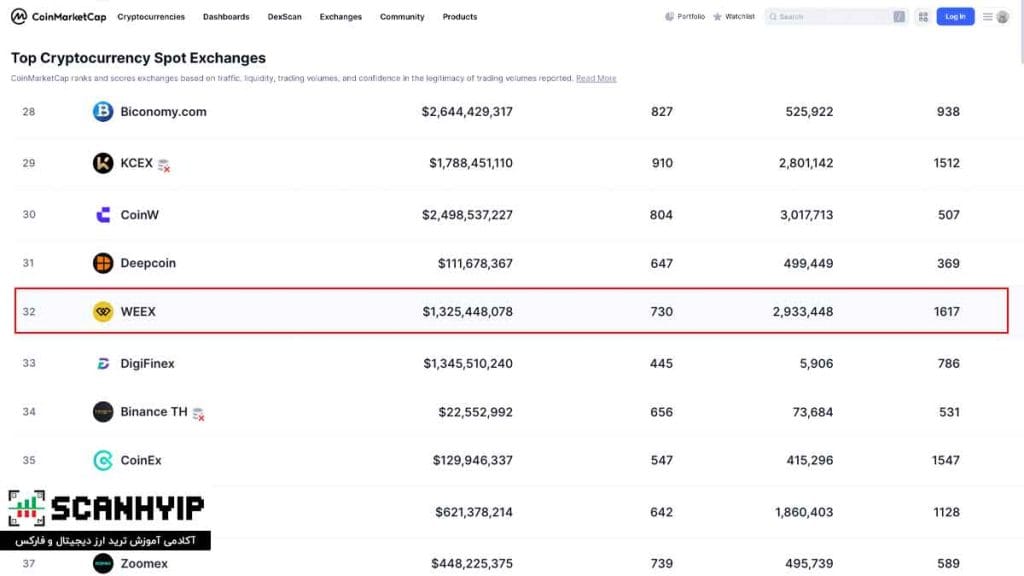The image size is (1024, 576).
Task: Open the Biconomy.com exchange name
Action: pyautogui.click(x=163, y=112)
